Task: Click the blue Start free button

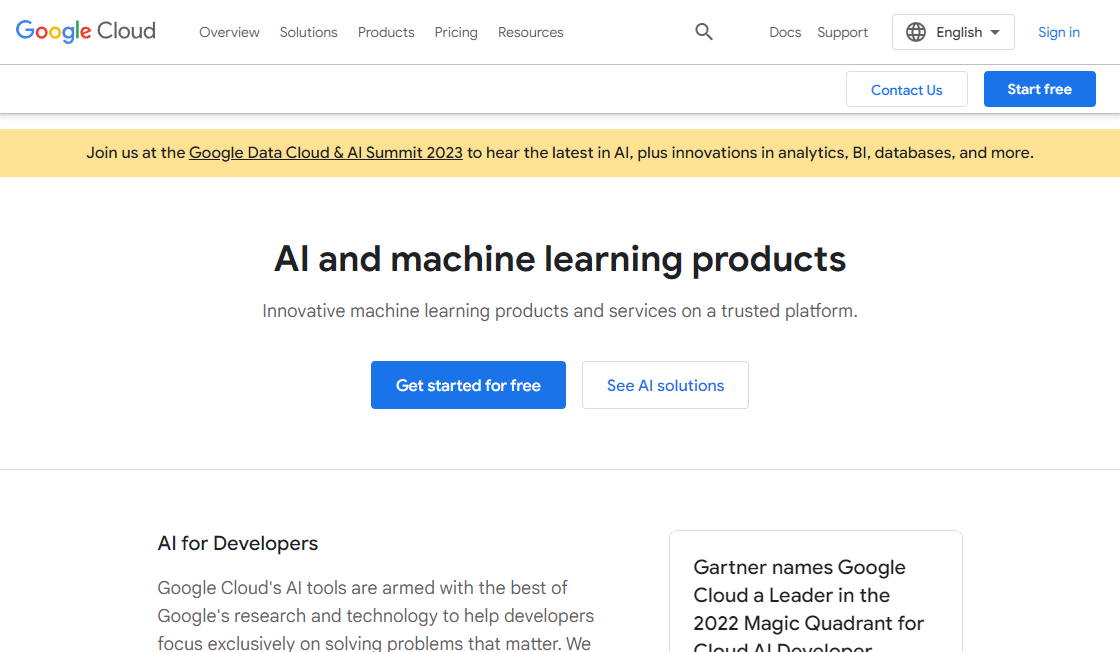Action: 1039,89
